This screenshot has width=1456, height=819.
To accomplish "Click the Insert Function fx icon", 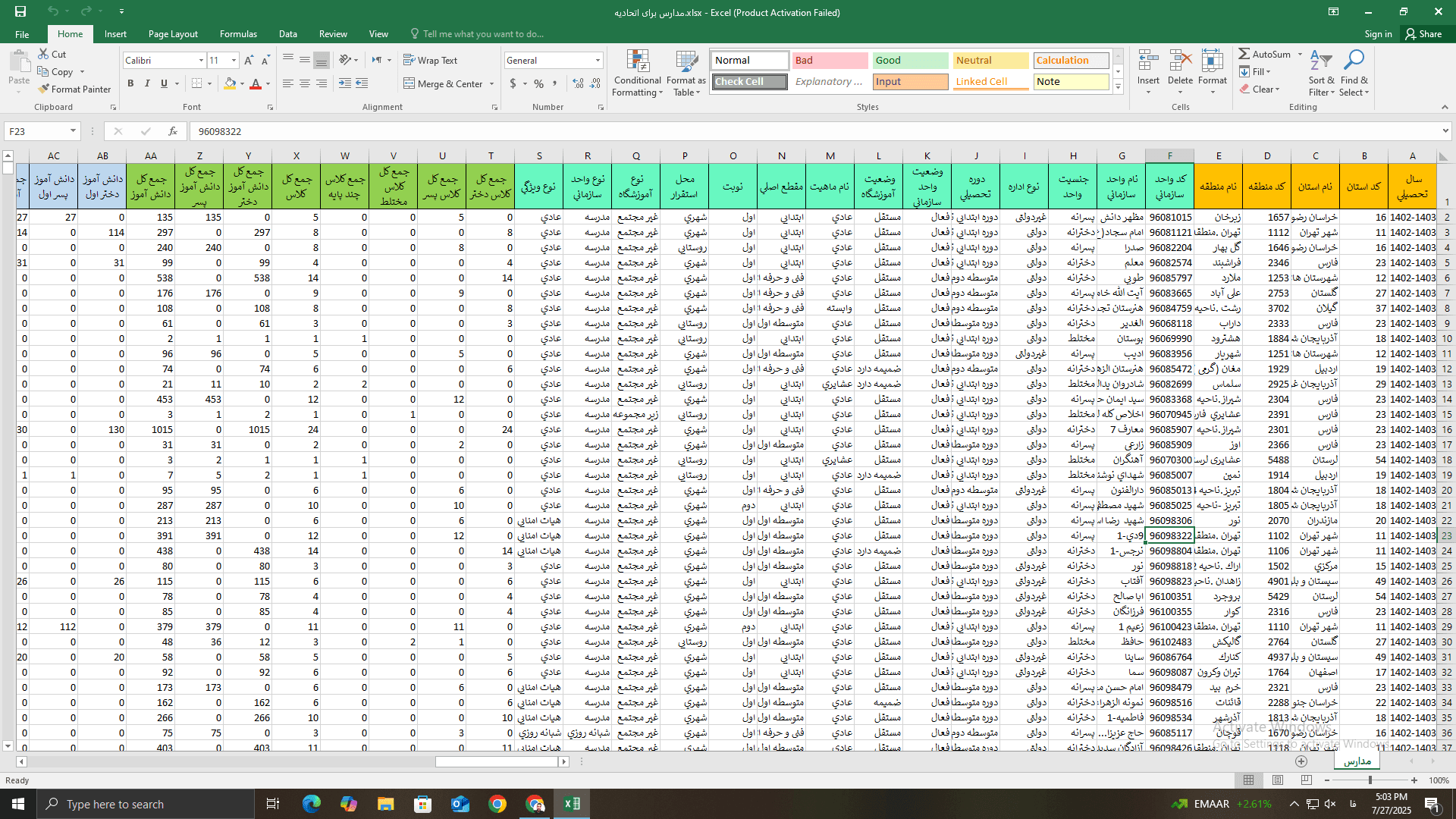I will tap(173, 131).
